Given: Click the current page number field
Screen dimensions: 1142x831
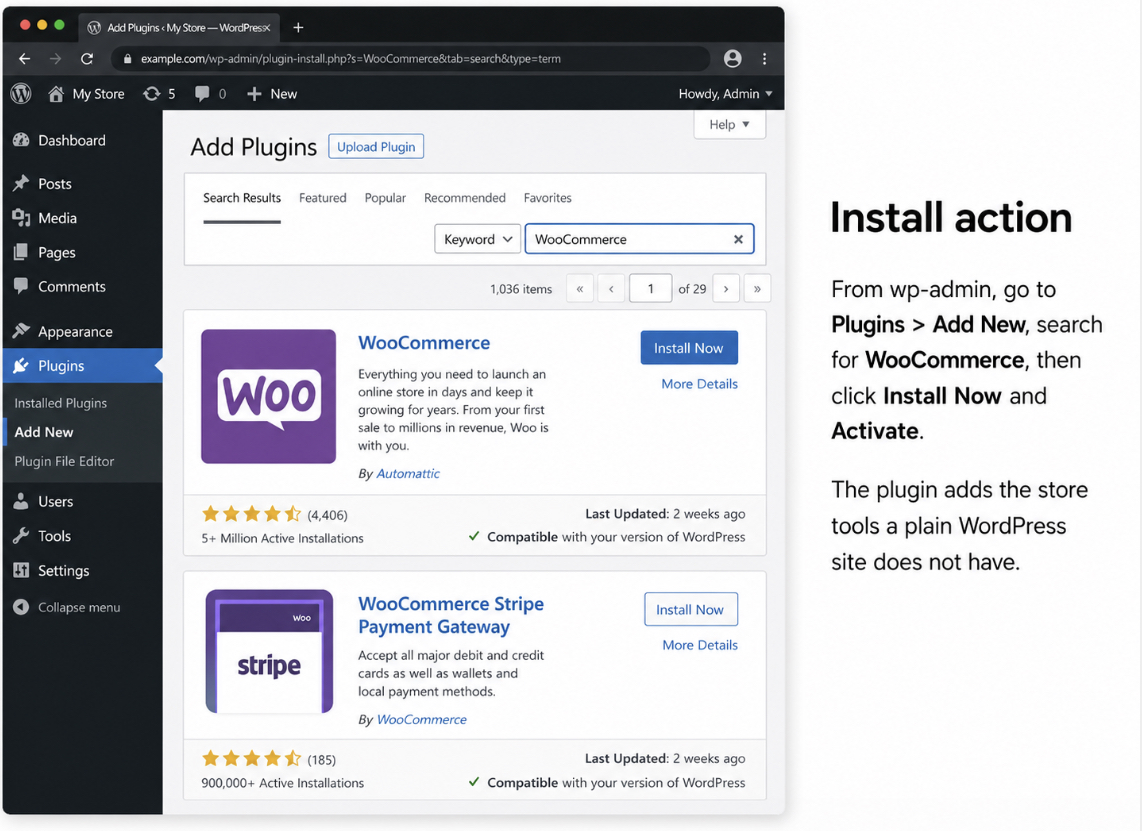Looking at the screenshot, I should (650, 288).
